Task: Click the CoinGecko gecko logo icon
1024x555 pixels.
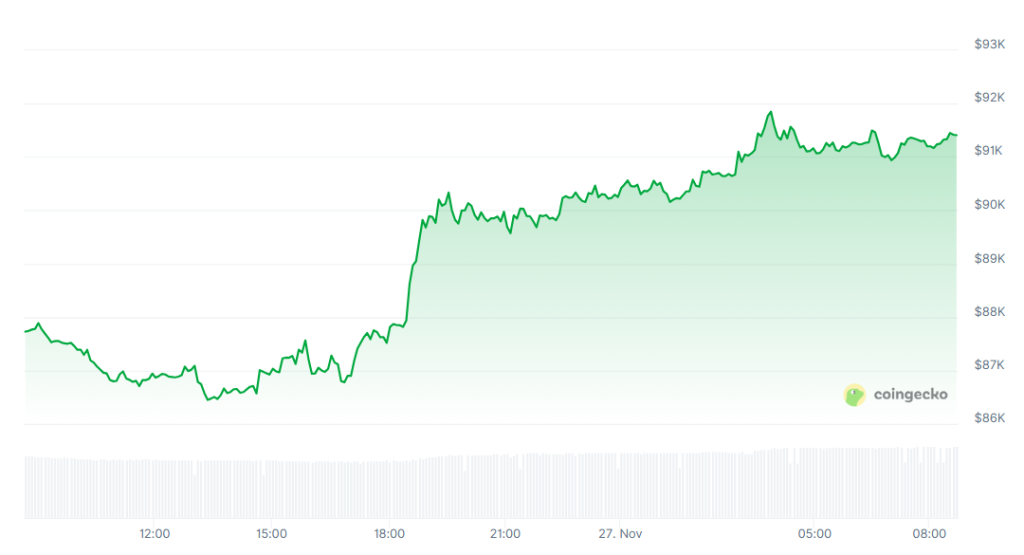Action: pos(854,395)
